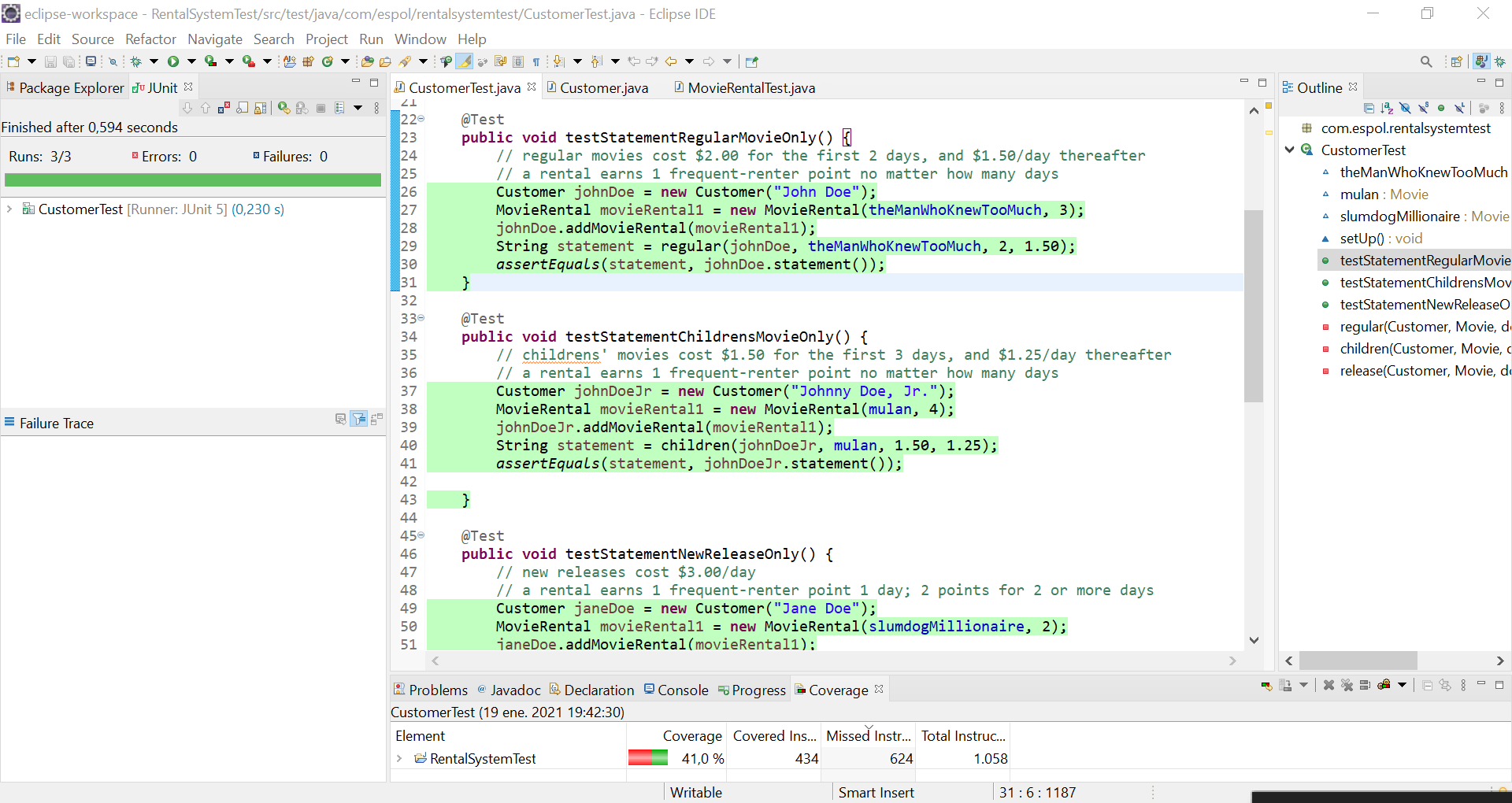
Task: Enable Show Failures Only in JUnit view
Action: coord(224,108)
